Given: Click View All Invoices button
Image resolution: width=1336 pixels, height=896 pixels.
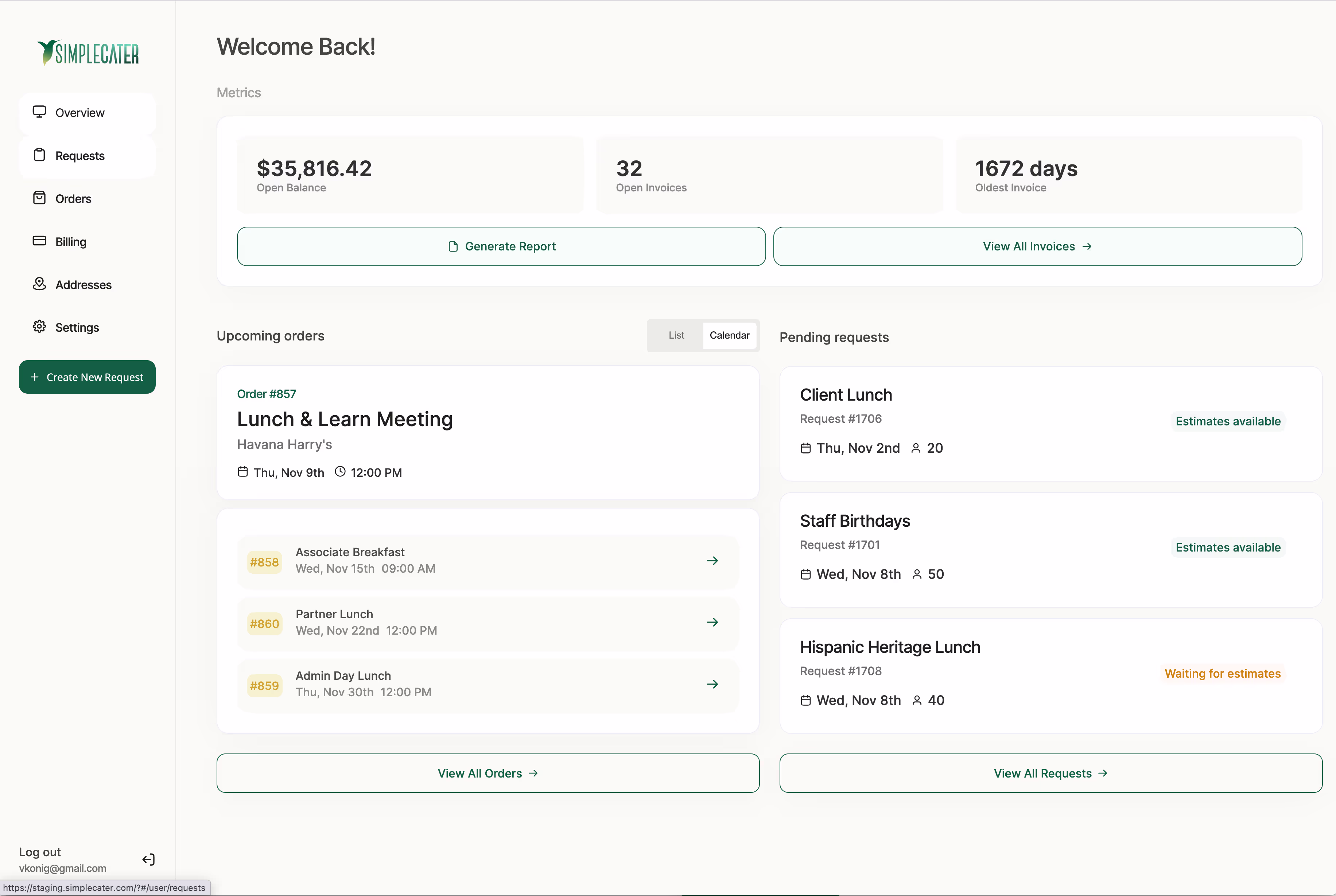Looking at the screenshot, I should [1037, 246].
